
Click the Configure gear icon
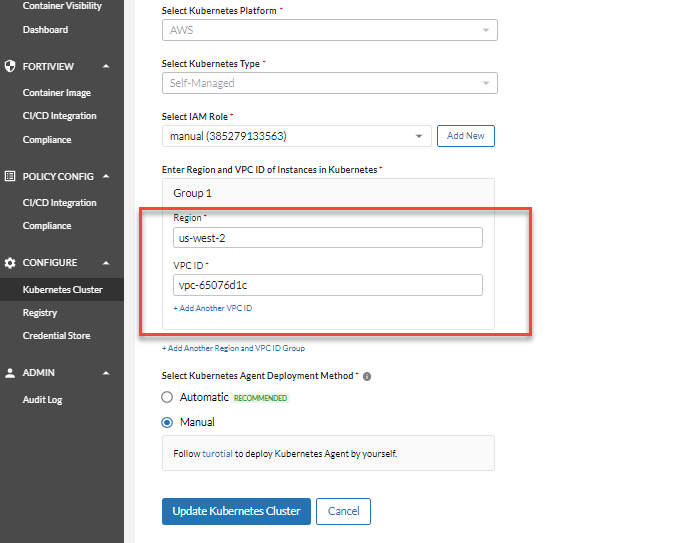tap(11, 263)
